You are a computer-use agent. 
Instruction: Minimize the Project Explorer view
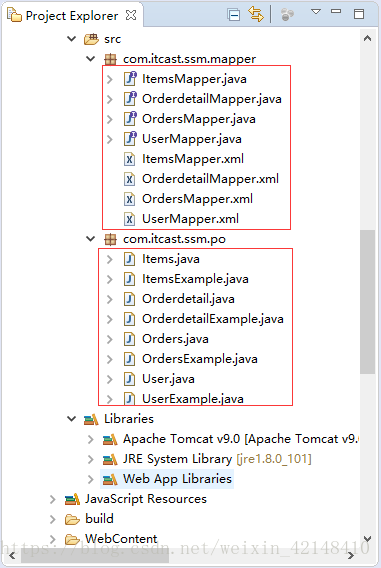pyautogui.click(x=336, y=12)
